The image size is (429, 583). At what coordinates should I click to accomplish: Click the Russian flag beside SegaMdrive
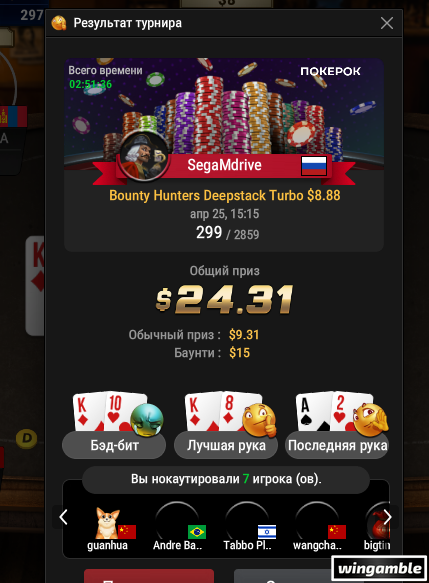pos(314,166)
